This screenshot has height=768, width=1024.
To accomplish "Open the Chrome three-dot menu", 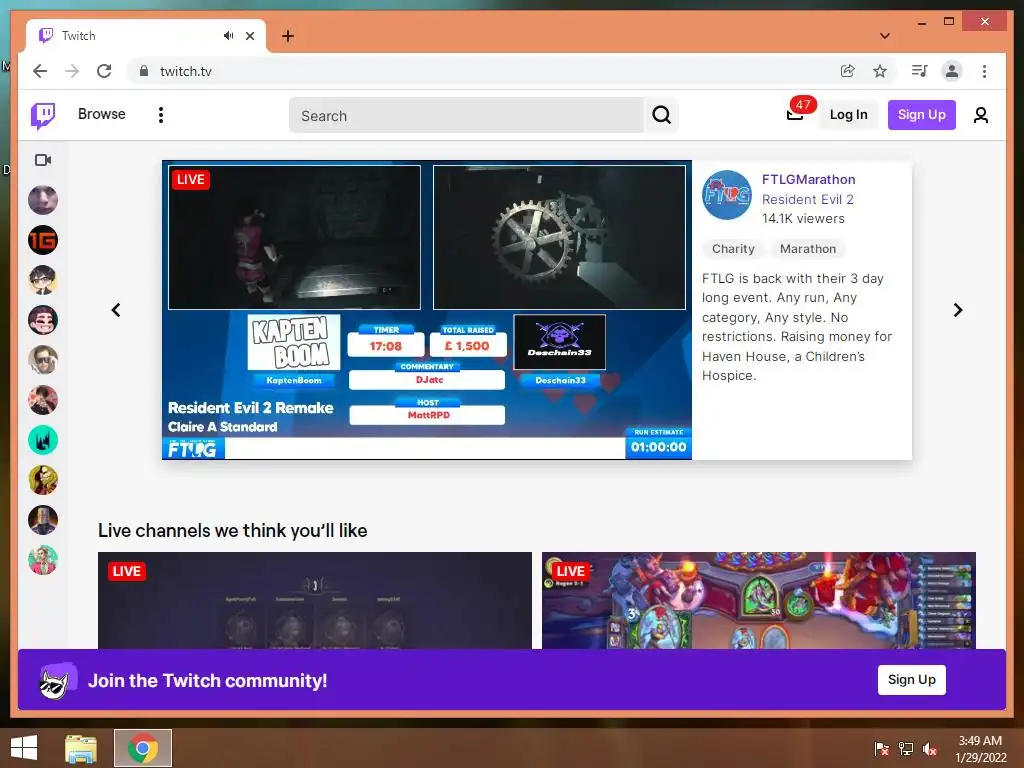I will pyautogui.click(x=984, y=71).
